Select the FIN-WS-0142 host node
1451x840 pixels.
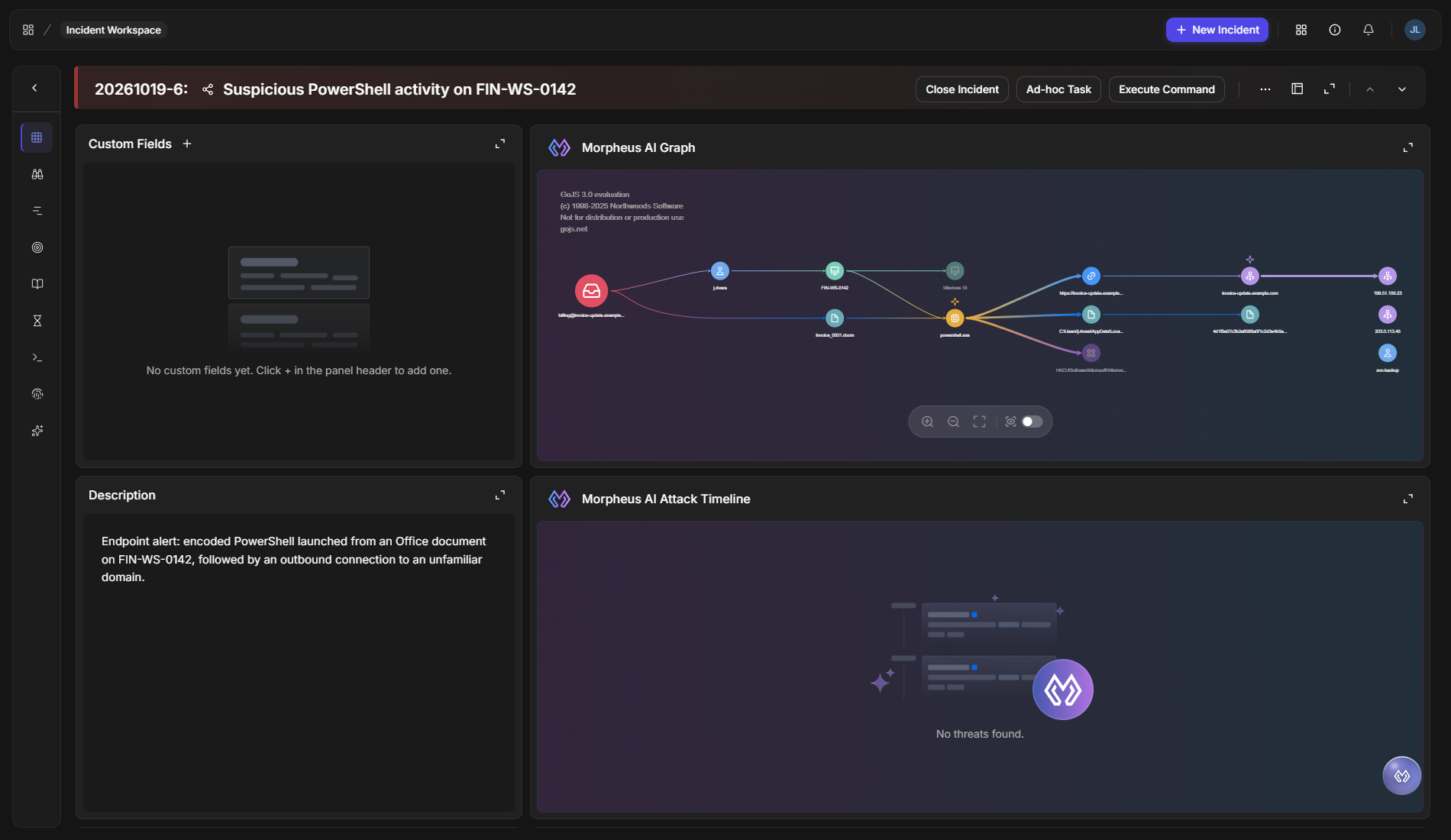tap(835, 271)
